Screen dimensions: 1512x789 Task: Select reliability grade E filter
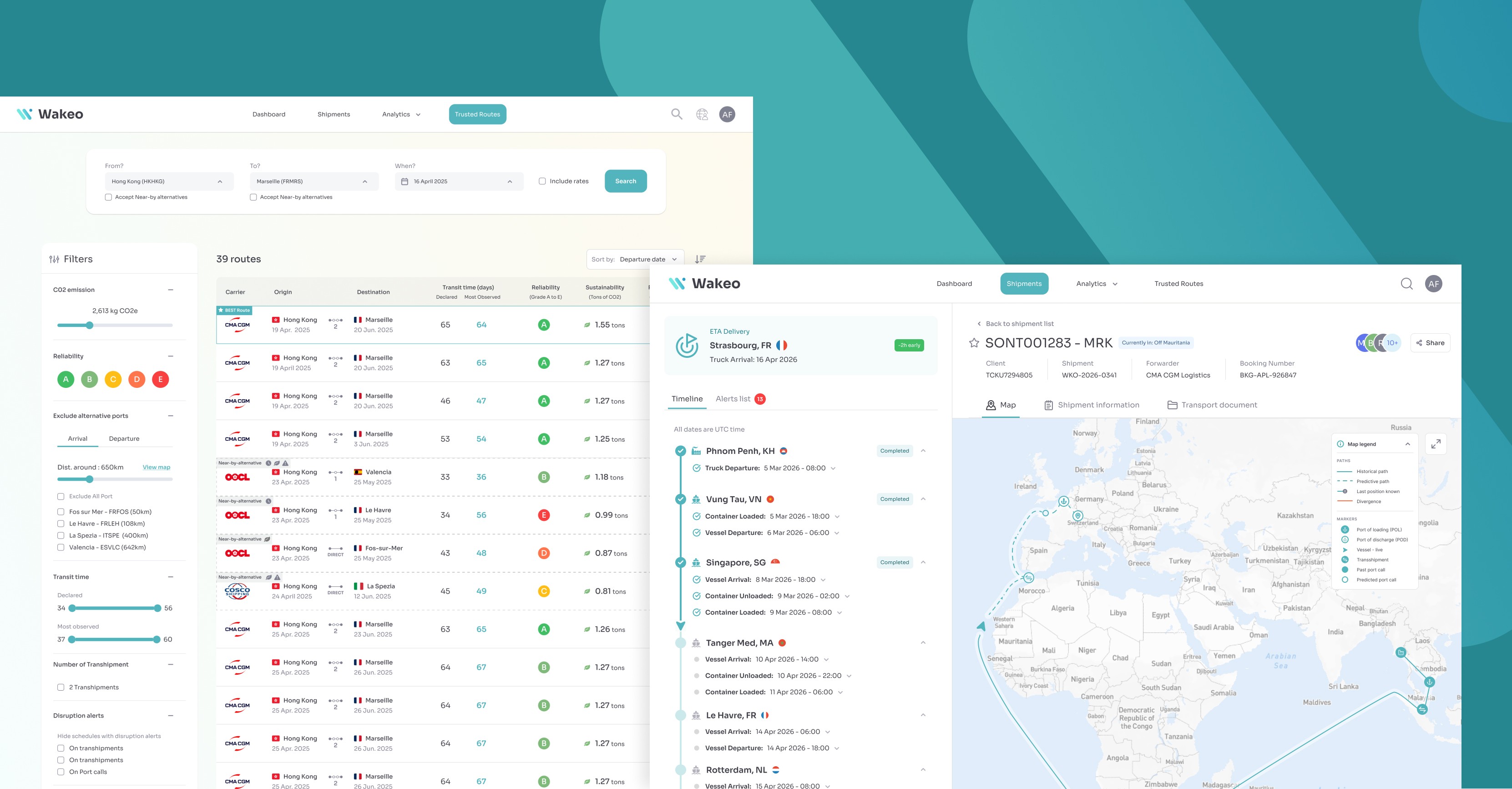click(x=160, y=380)
